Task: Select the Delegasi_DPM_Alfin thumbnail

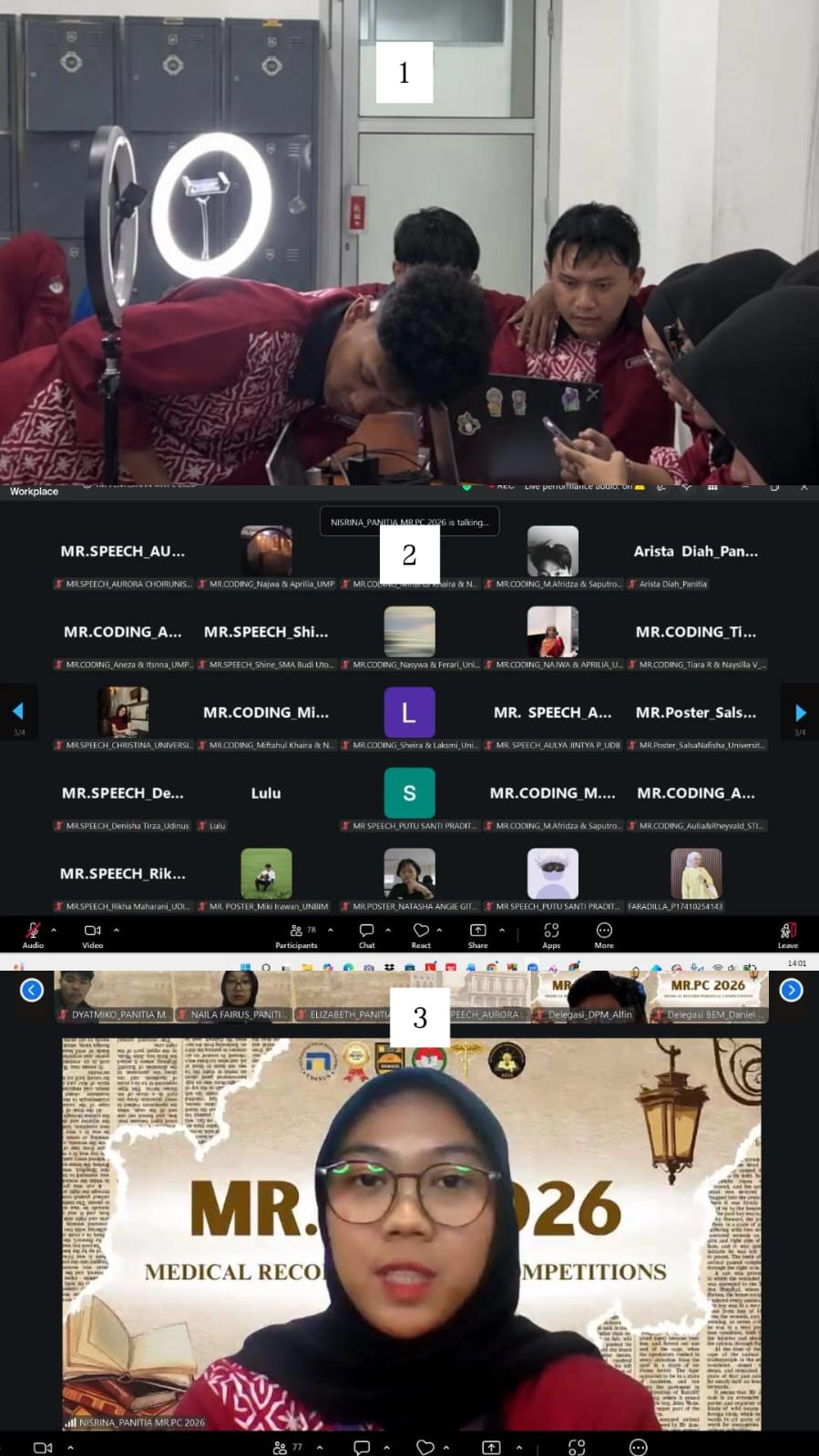Action: pyautogui.click(x=590, y=997)
